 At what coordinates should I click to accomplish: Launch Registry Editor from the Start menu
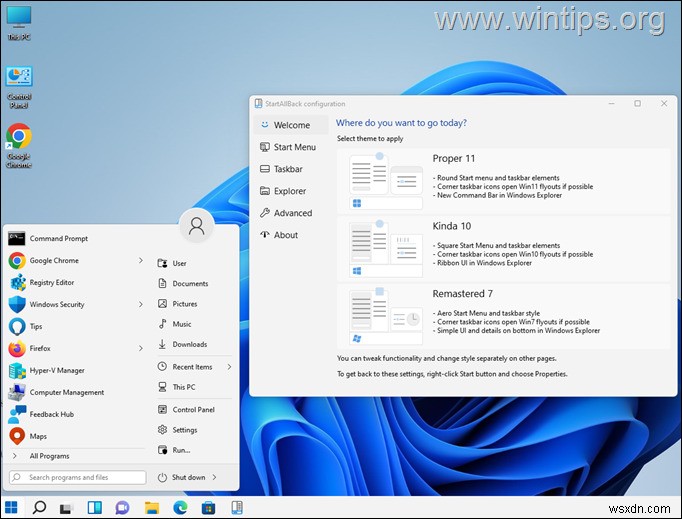point(52,283)
